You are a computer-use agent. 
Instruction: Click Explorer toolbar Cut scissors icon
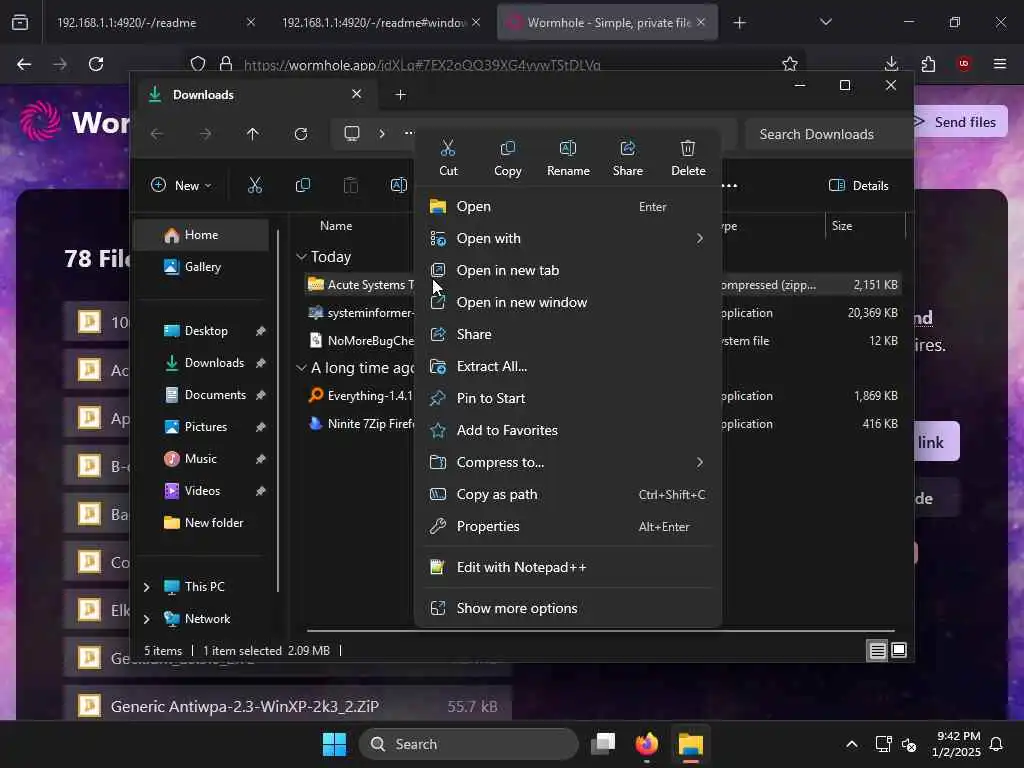(255, 185)
